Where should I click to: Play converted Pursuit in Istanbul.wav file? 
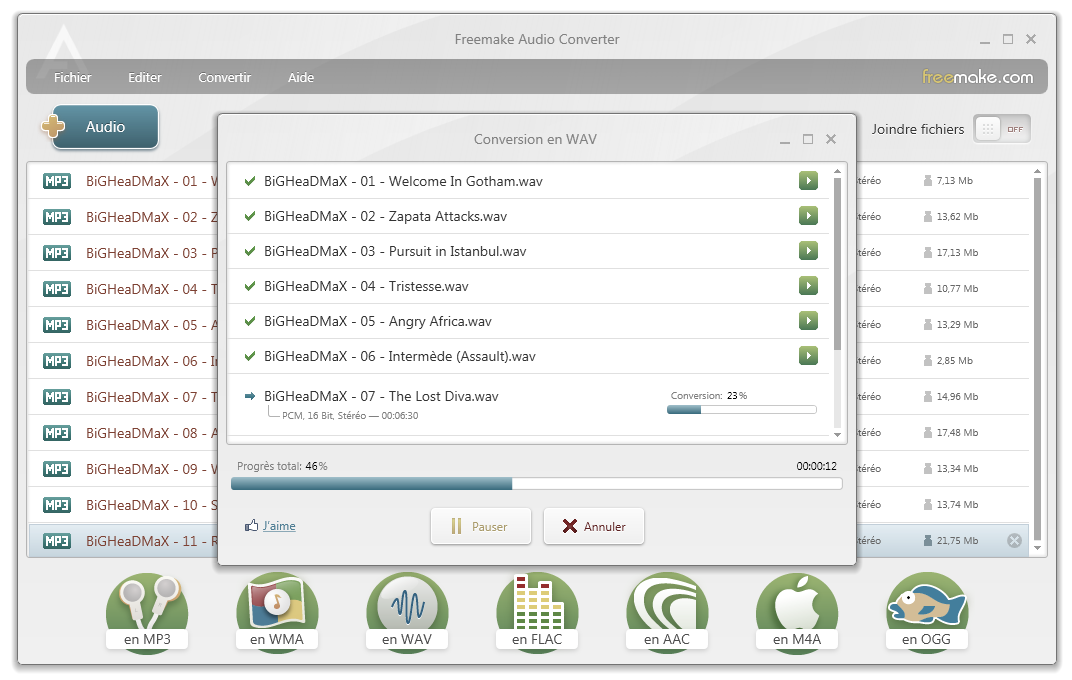coord(808,251)
